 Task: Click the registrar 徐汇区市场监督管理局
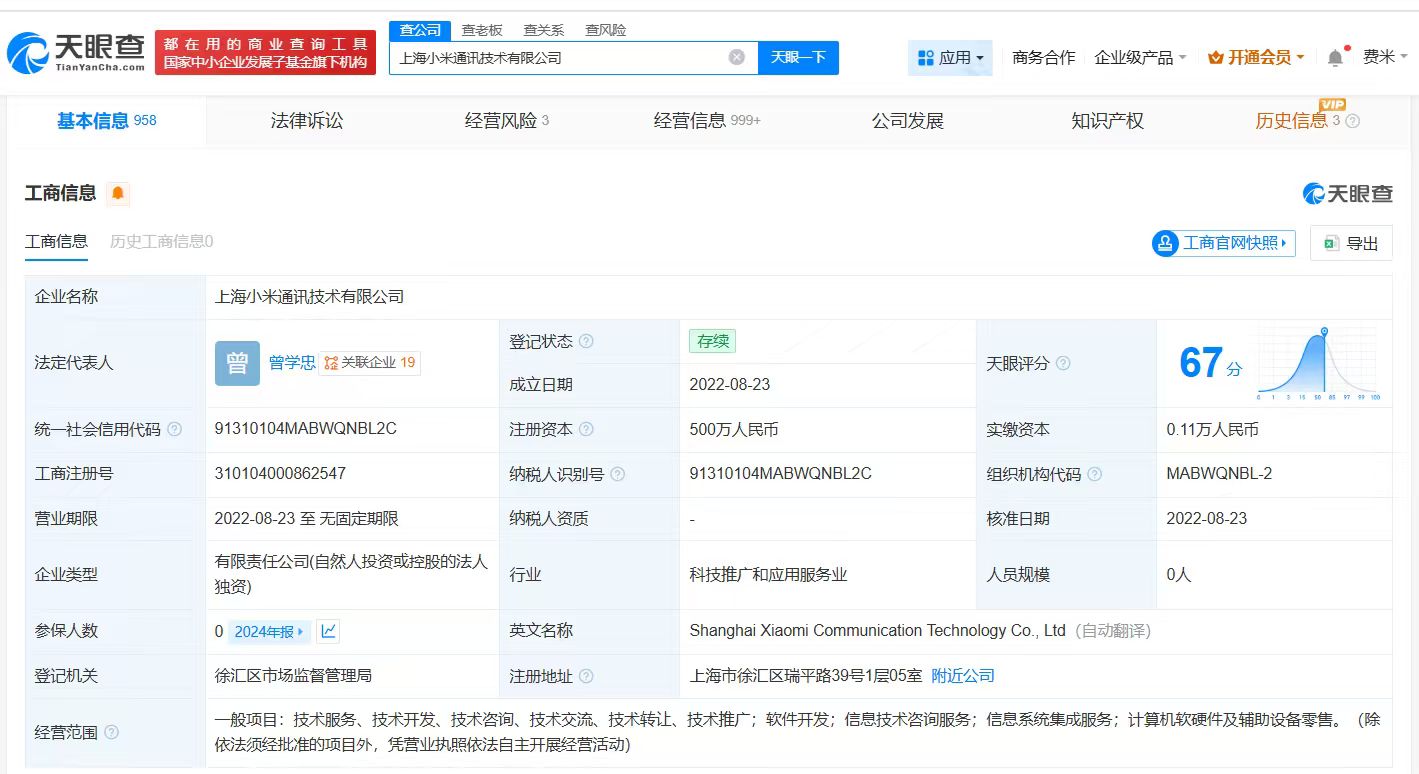point(293,676)
